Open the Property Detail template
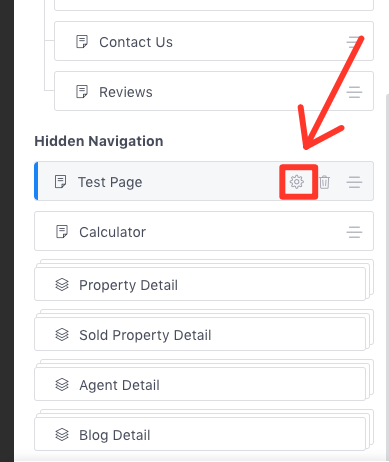 pyautogui.click(x=200, y=284)
